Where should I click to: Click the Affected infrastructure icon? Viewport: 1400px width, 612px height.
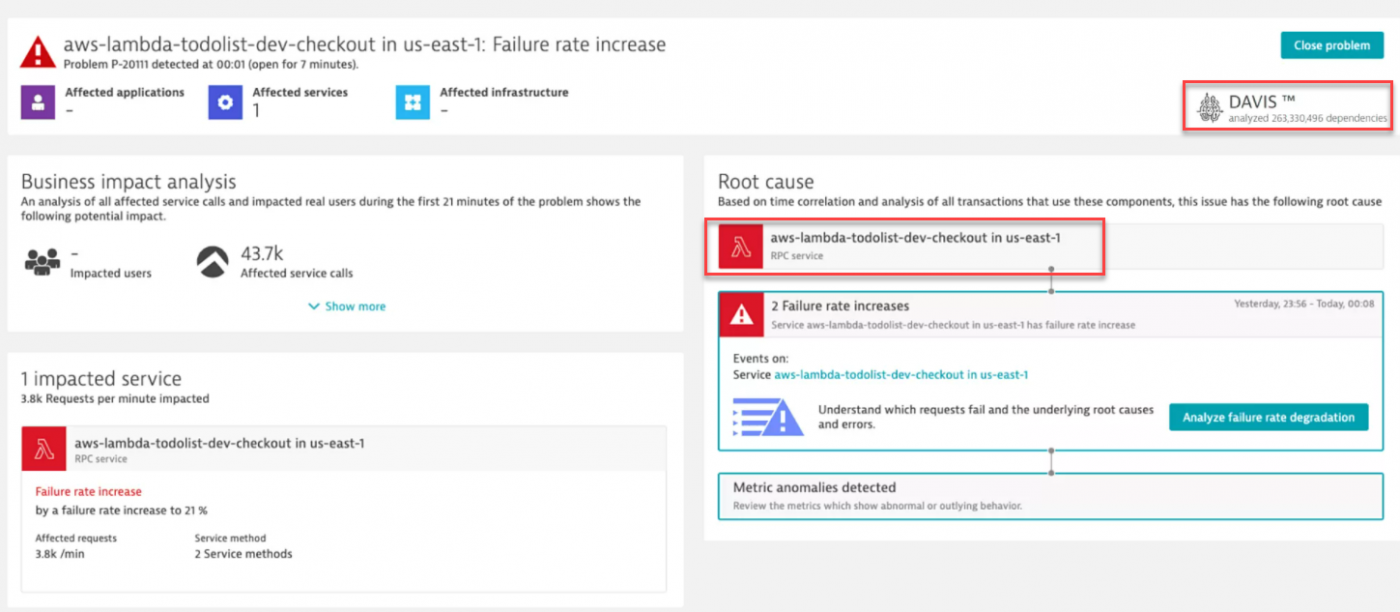(x=412, y=102)
